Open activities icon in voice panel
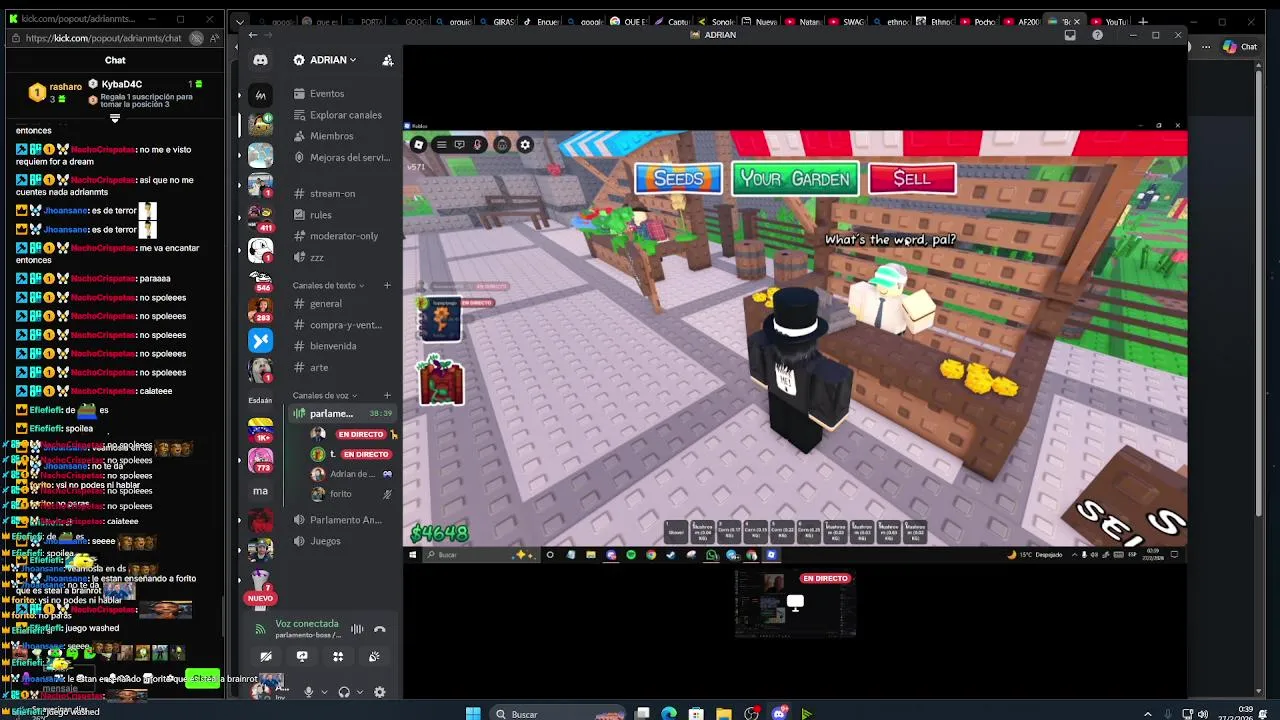1280x720 pixels. coord(338,657)
